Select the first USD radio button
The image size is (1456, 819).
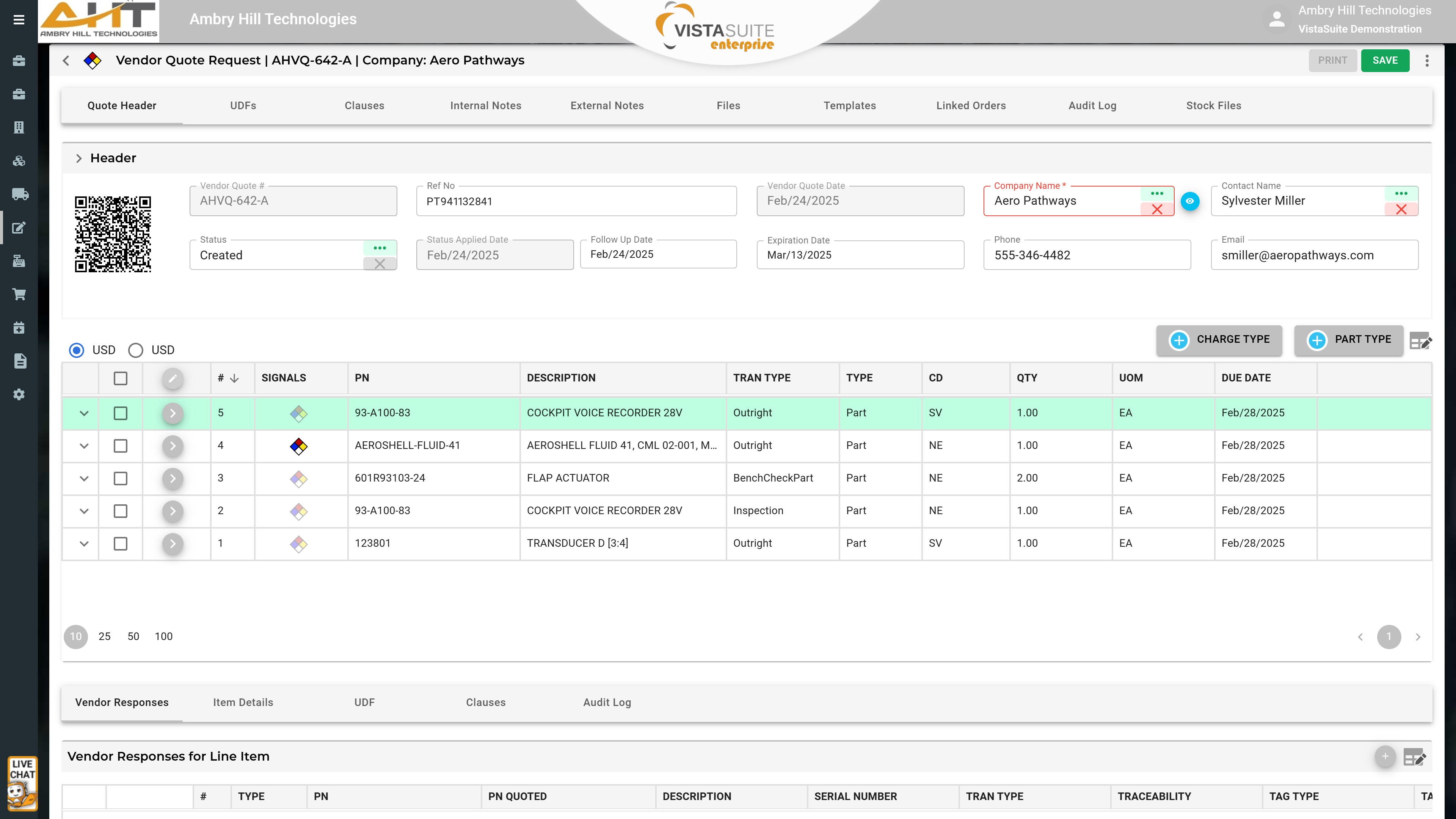pos(77,350)
